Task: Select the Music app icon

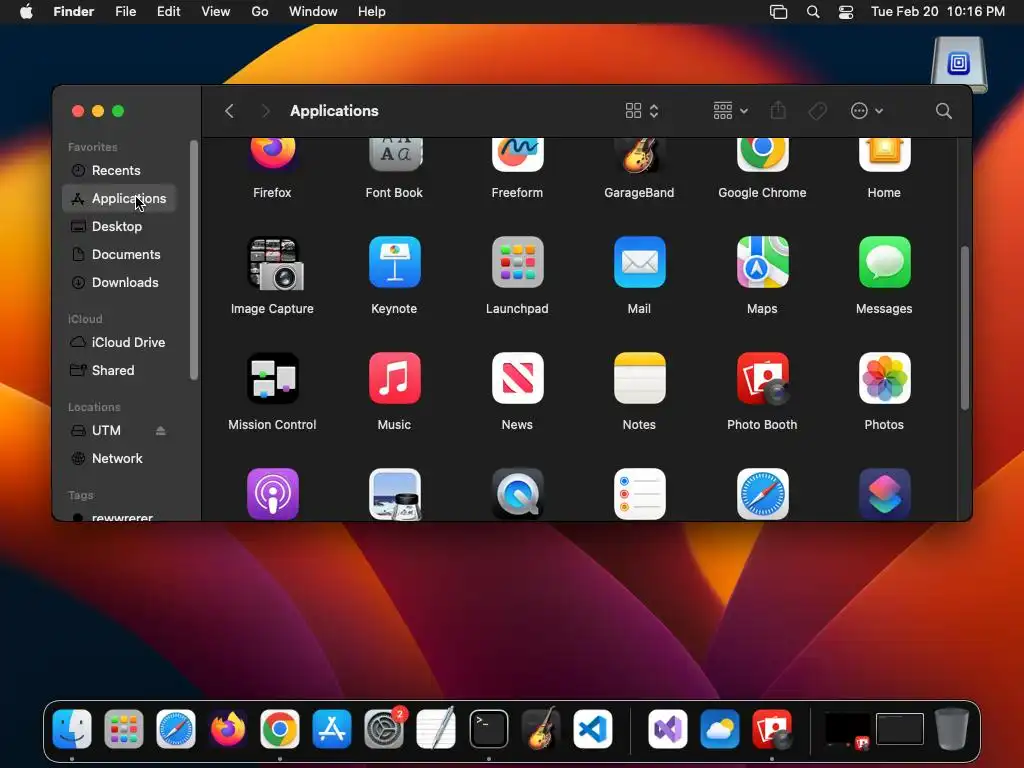Action: (394, 378)
